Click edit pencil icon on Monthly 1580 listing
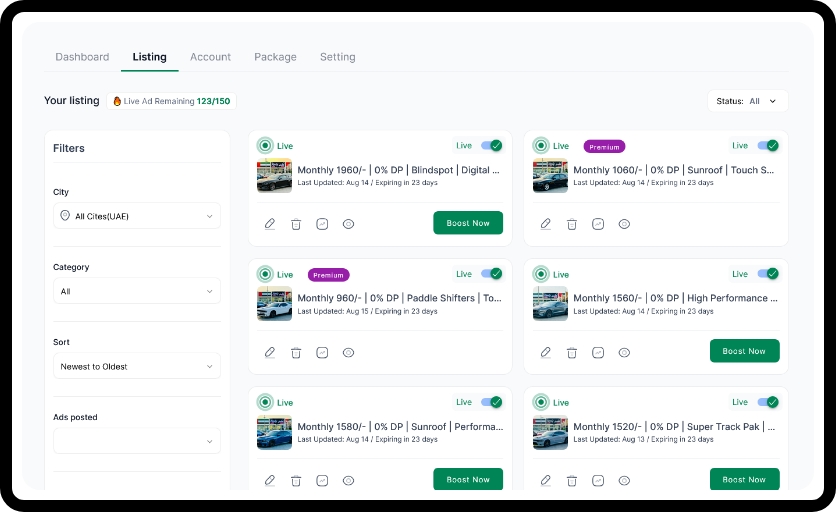 click(x=270, y=481)
